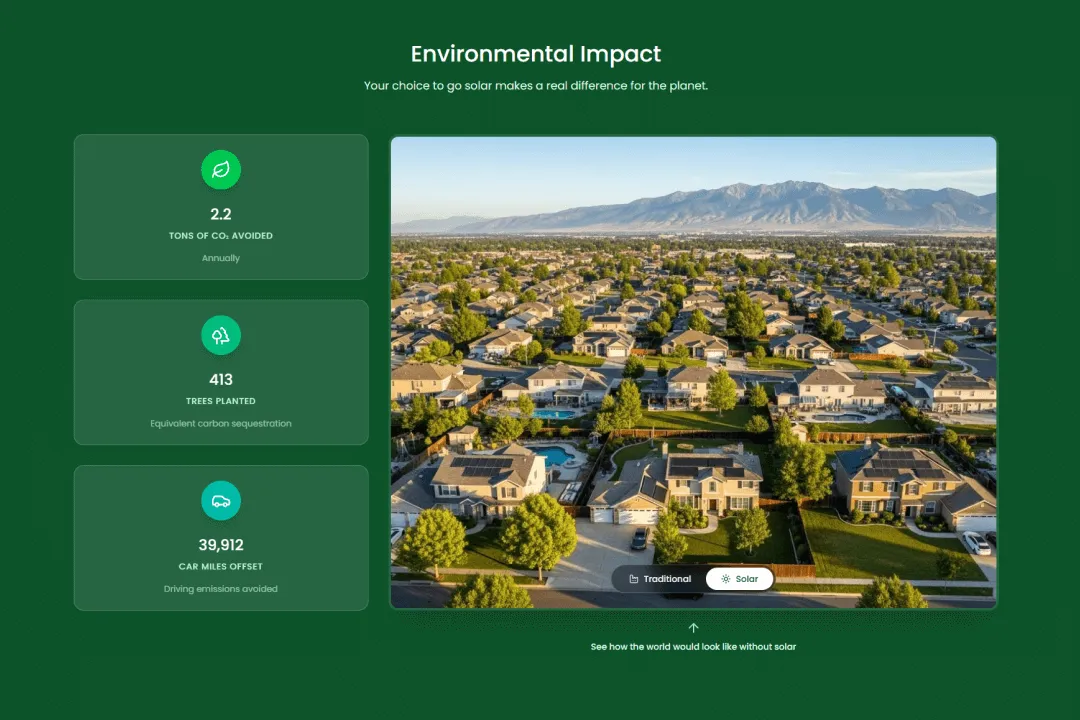Click the 2.2 Tons of CO₂ Avoided card
Image resolution: width=1080 pixels, height=720 pixels.
pyautogui.click(x=221, y=206)
